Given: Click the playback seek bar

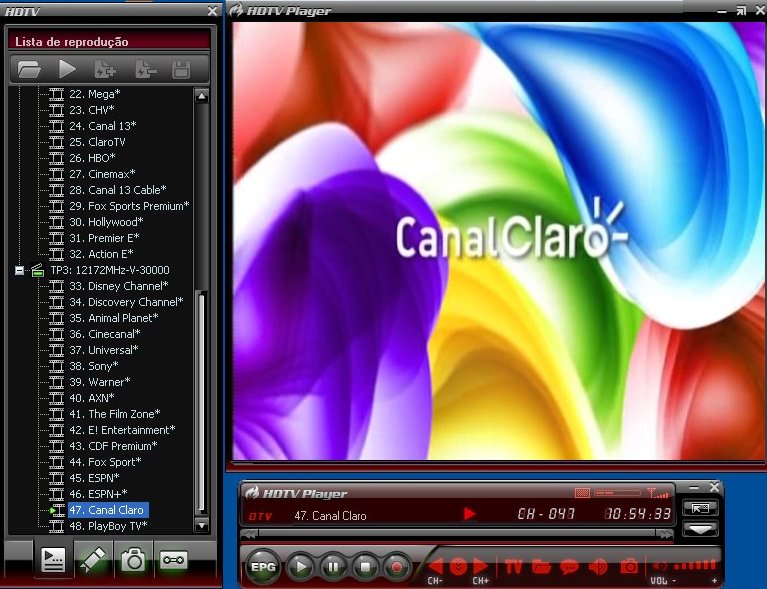Looking at the screenshot, I should click(x=457, y=534).
